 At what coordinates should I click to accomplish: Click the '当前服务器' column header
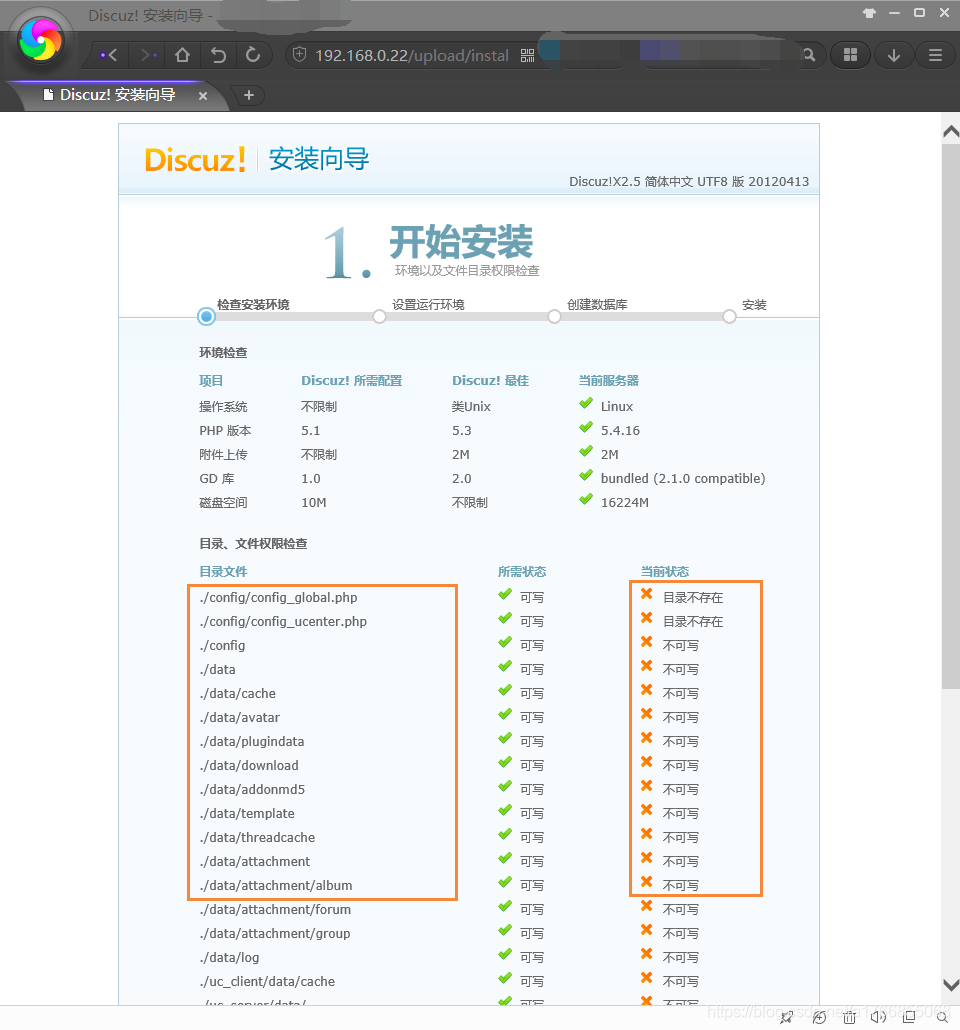coord(608,380)
